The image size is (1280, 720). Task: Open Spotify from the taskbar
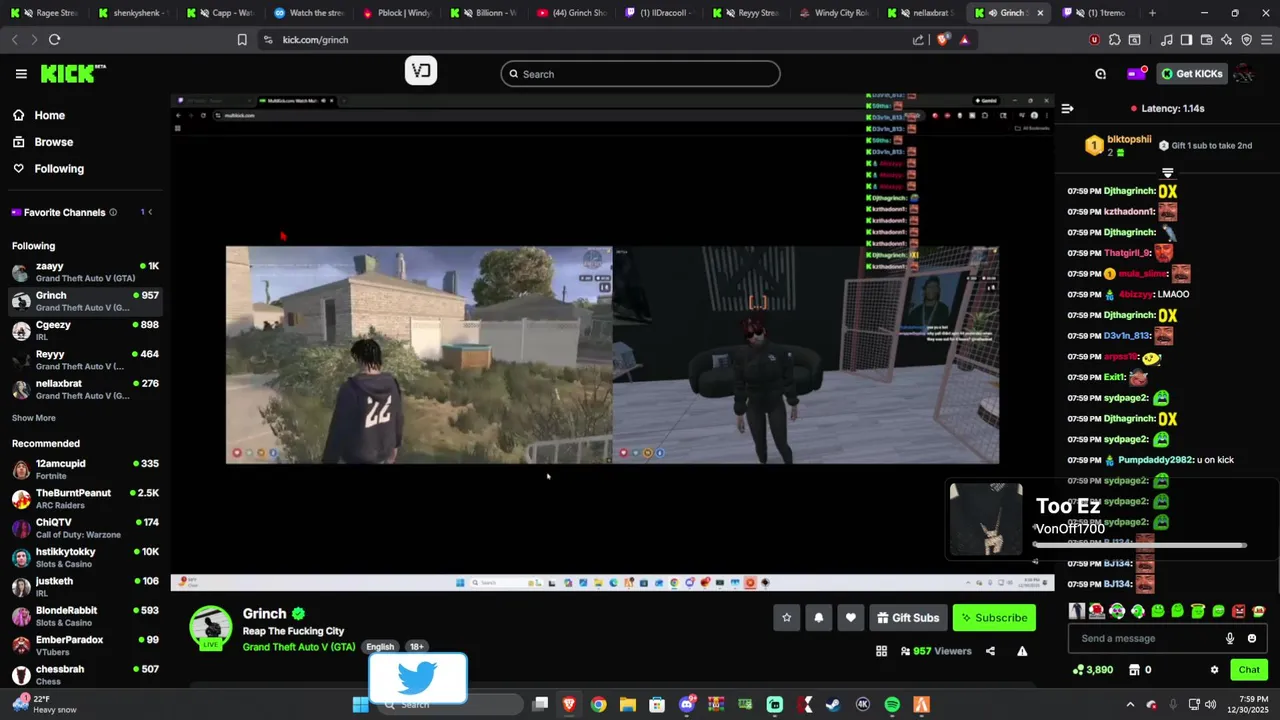point(892,704)
